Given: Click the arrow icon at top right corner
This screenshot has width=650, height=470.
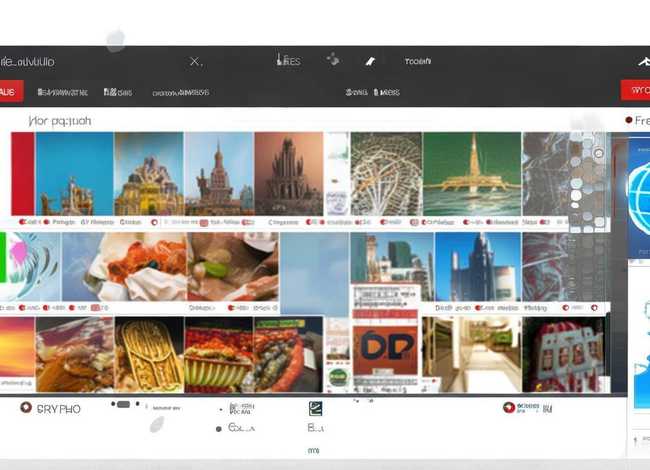Looking at the screenshot, I should coord(643,62).
